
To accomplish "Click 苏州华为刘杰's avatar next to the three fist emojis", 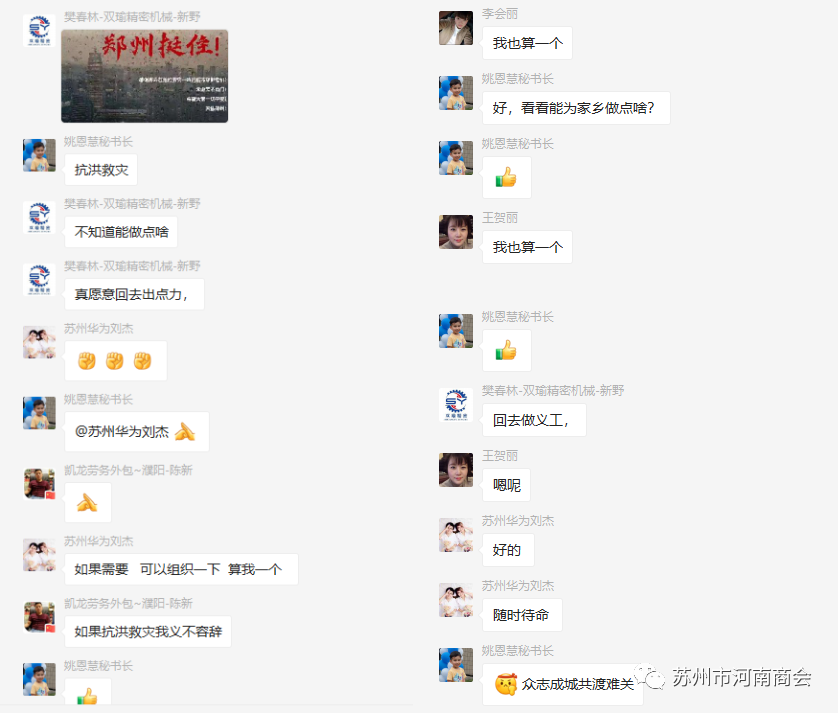I will (39, 342).
